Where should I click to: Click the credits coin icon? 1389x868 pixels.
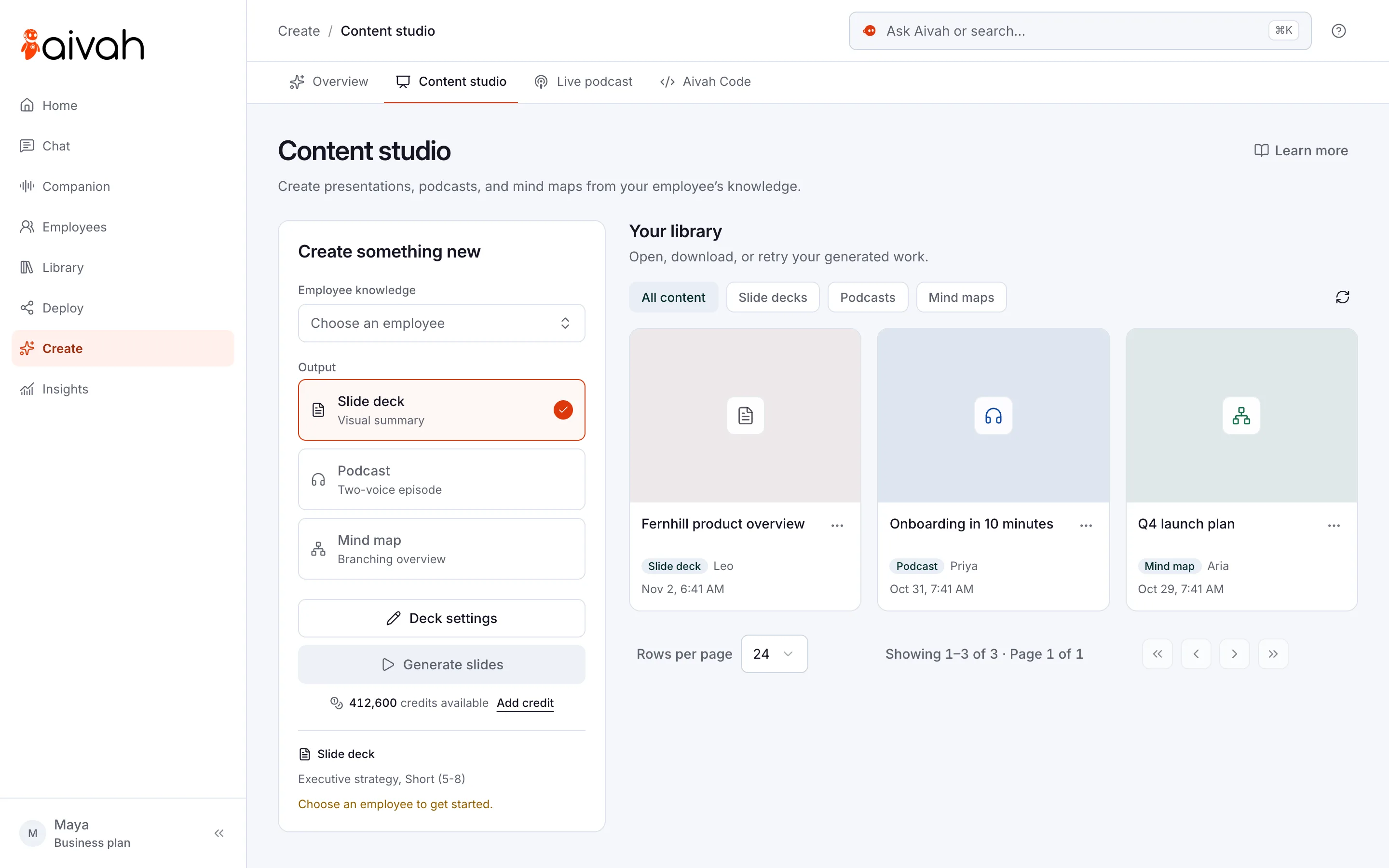tap(336, 703)
